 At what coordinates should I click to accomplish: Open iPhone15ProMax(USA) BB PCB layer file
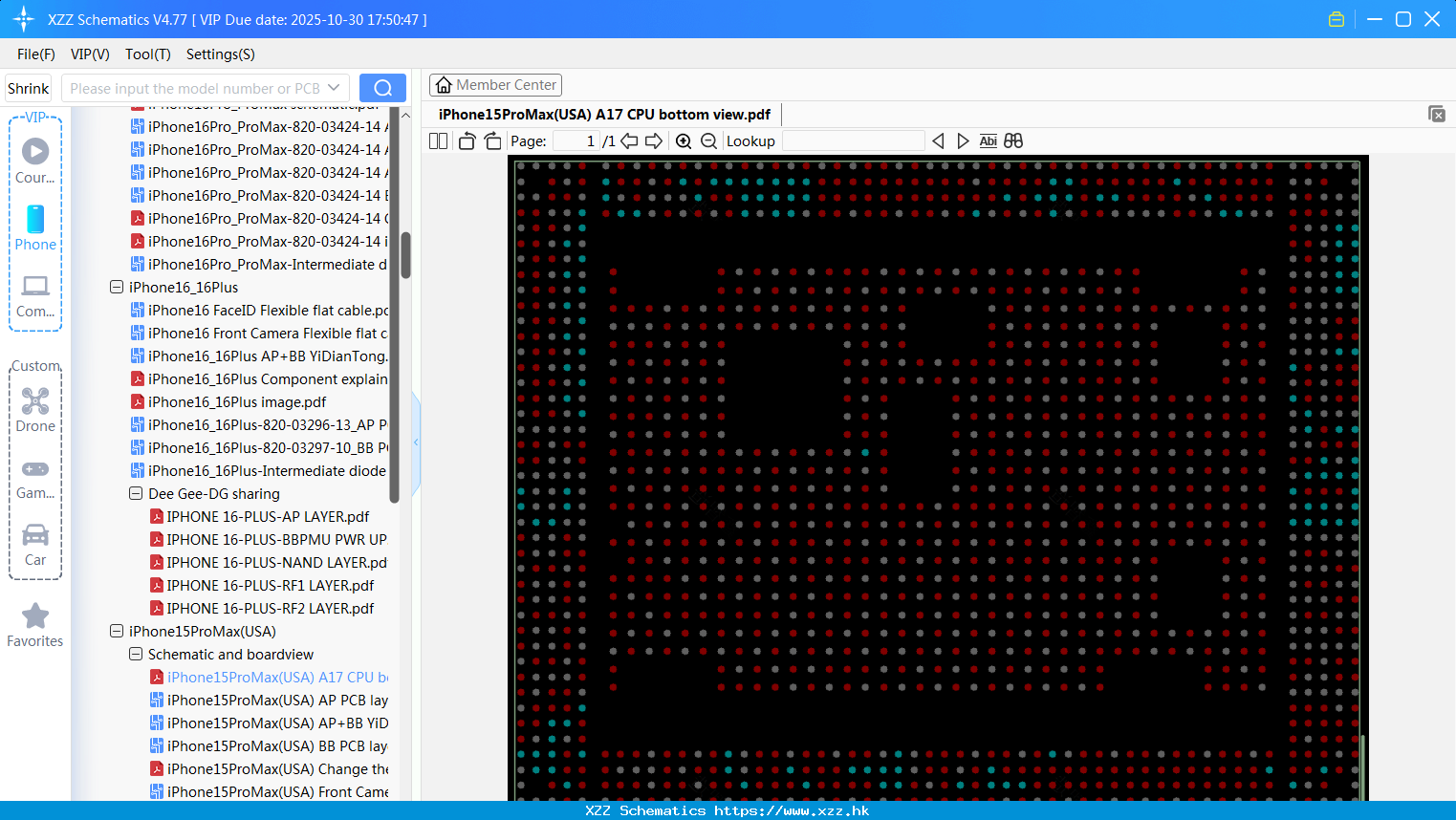click(269, 745)
